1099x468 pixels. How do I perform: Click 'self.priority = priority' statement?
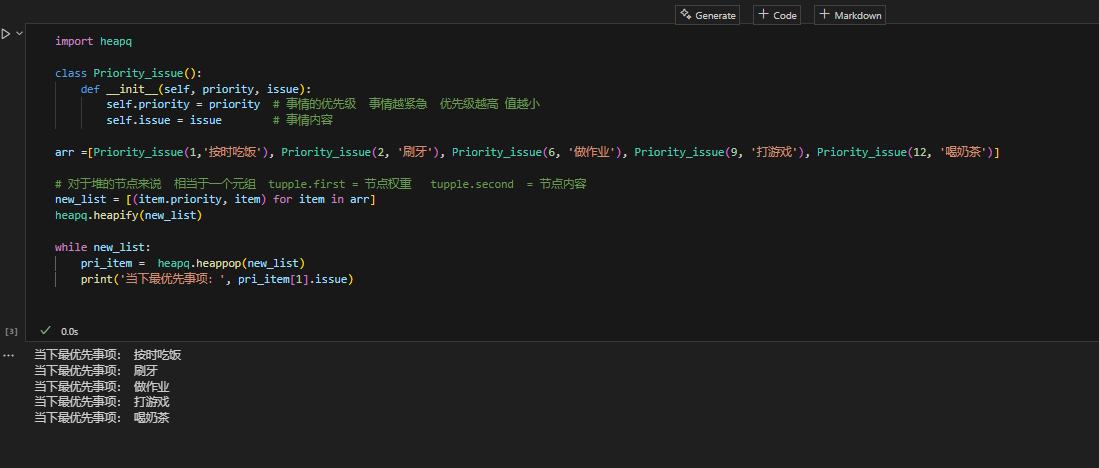click(x=183, y=104)
